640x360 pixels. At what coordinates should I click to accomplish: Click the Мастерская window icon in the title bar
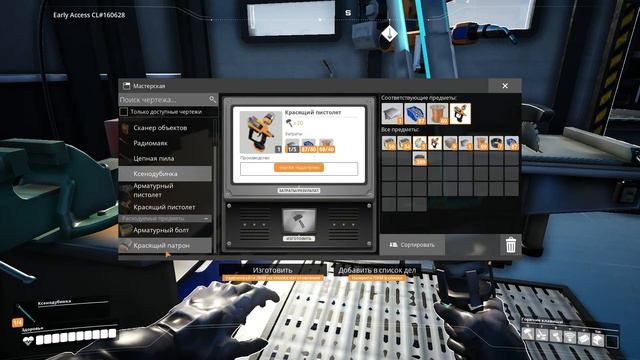(127, 86)
